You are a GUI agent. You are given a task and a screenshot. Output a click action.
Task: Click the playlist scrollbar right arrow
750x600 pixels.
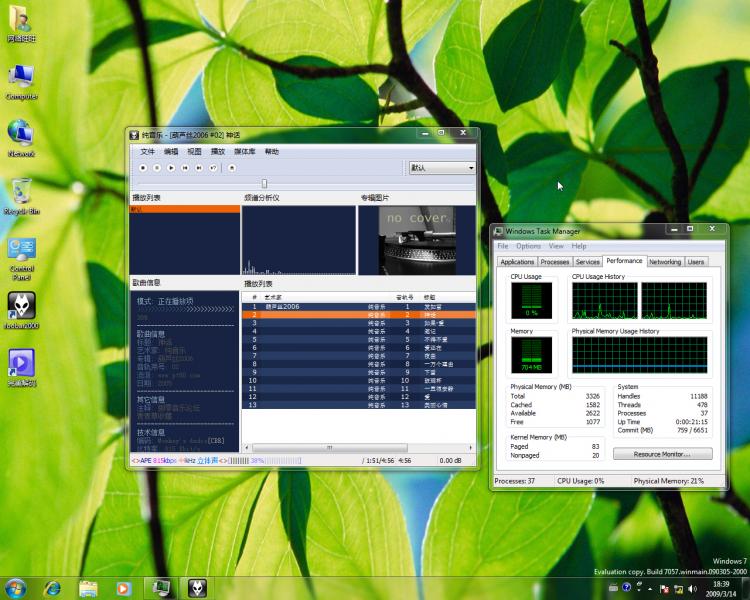(x=471, y=448)
